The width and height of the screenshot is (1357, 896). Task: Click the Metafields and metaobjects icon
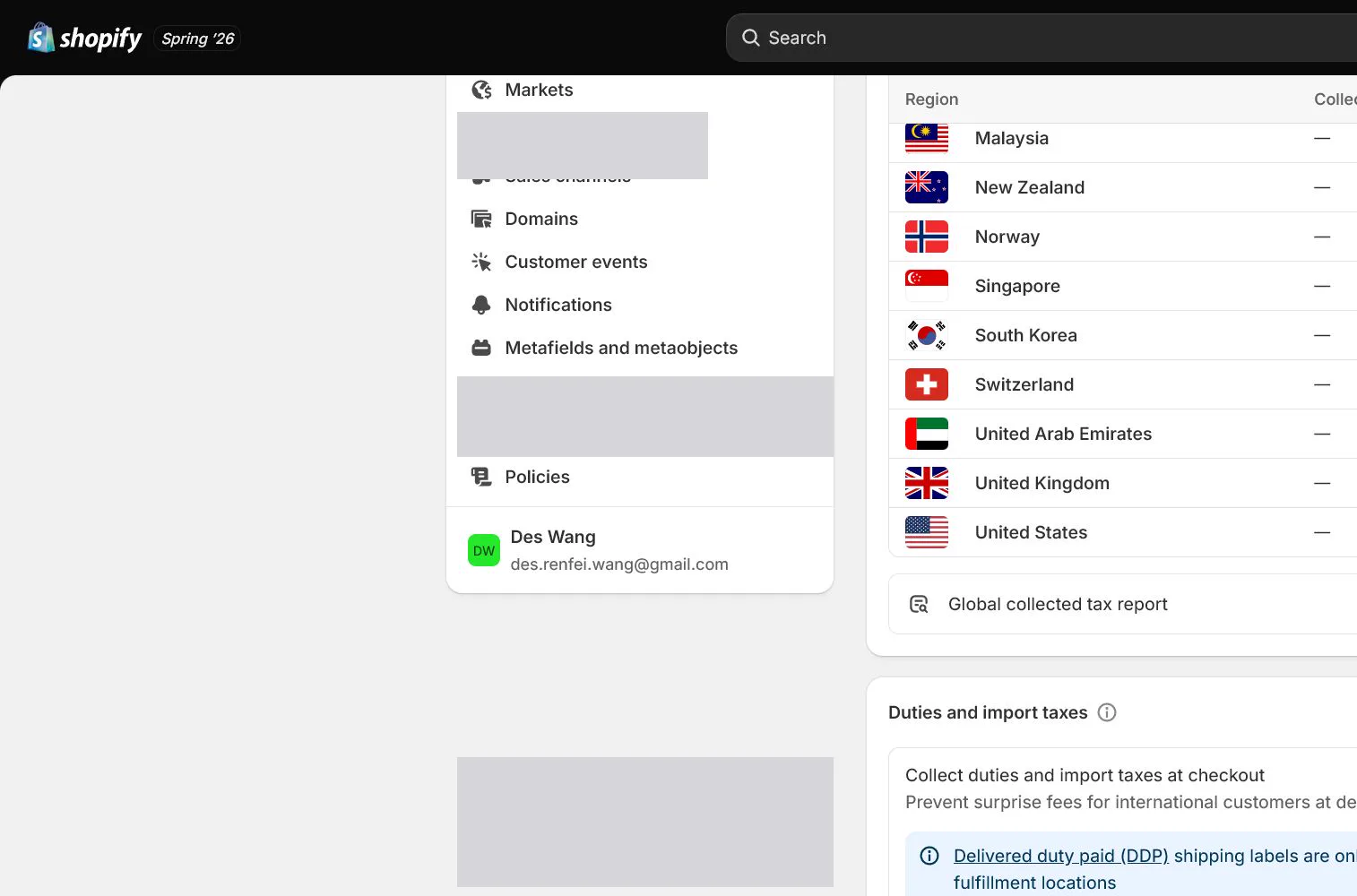coord(481,348)
